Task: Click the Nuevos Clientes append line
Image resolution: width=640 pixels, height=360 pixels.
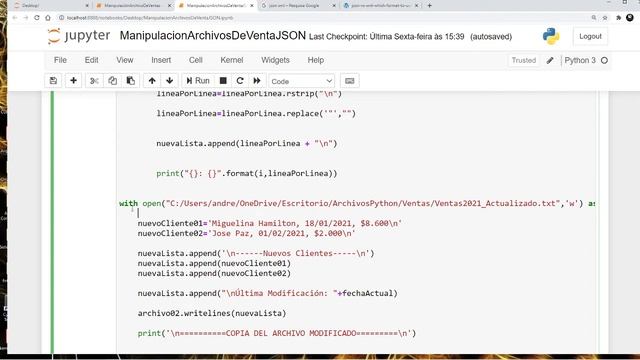Action: [256, 253]
